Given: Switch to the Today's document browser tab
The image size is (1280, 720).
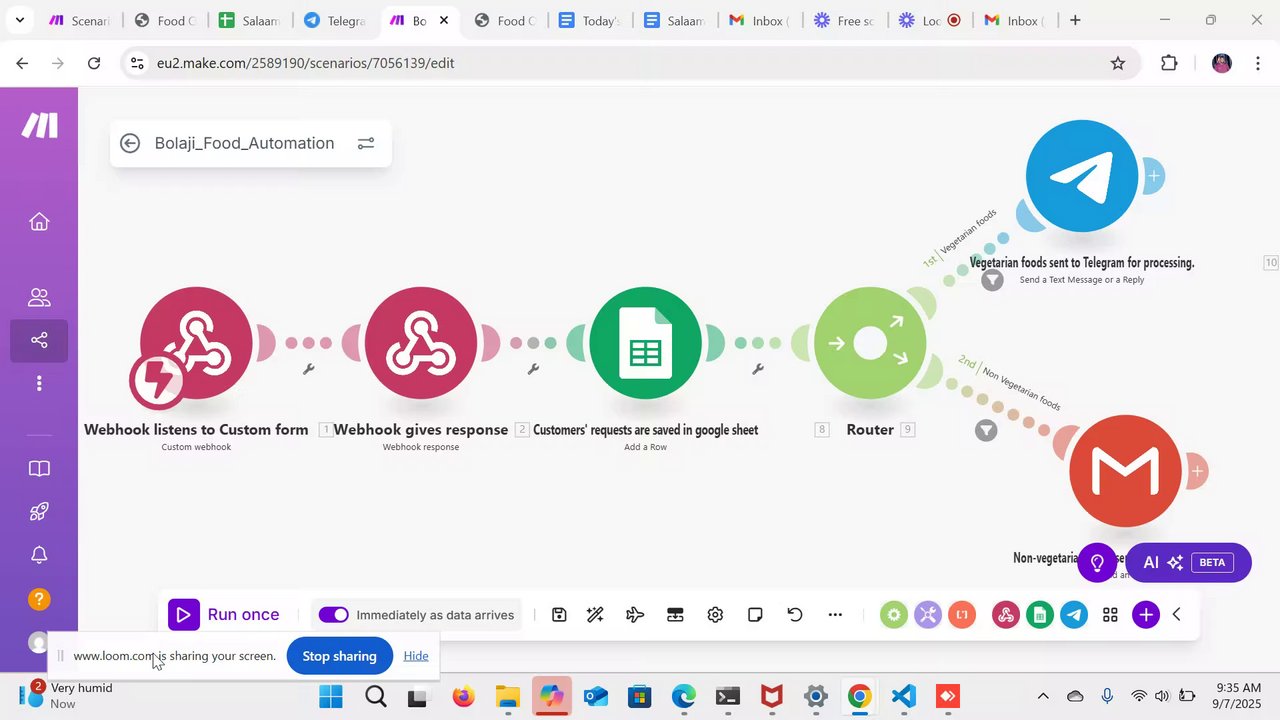Looking at the screenshot, I should pyautogui.click(x=590, y=20).
